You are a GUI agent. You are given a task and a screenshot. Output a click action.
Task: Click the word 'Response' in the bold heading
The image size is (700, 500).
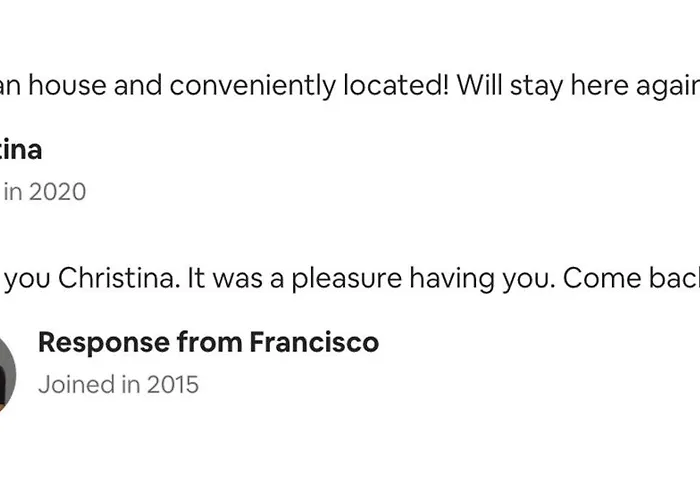click(104, 343)
